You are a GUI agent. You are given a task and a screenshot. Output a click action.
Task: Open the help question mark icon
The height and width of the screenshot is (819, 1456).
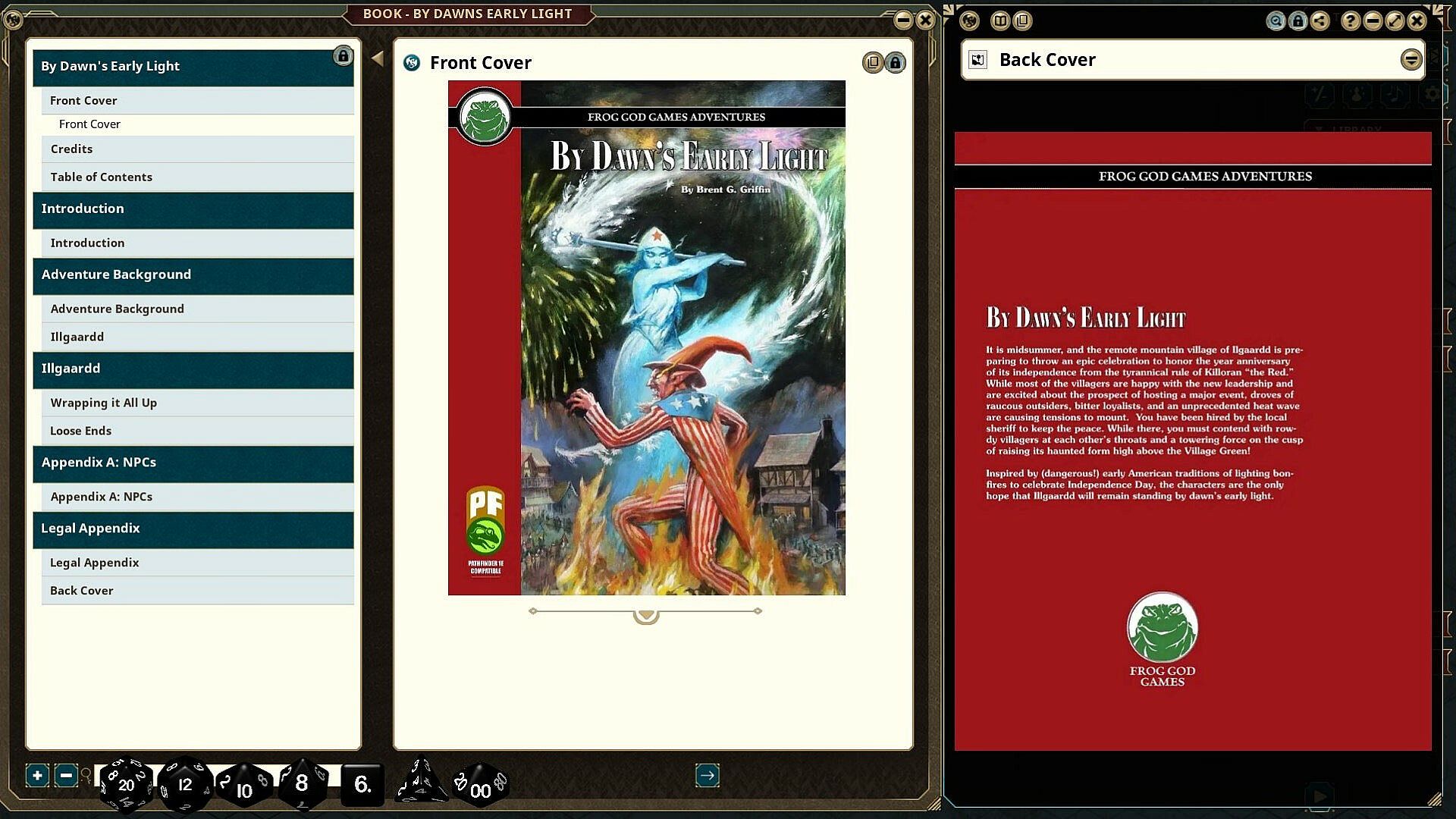pyautogui.click(x=1350, y=20)
